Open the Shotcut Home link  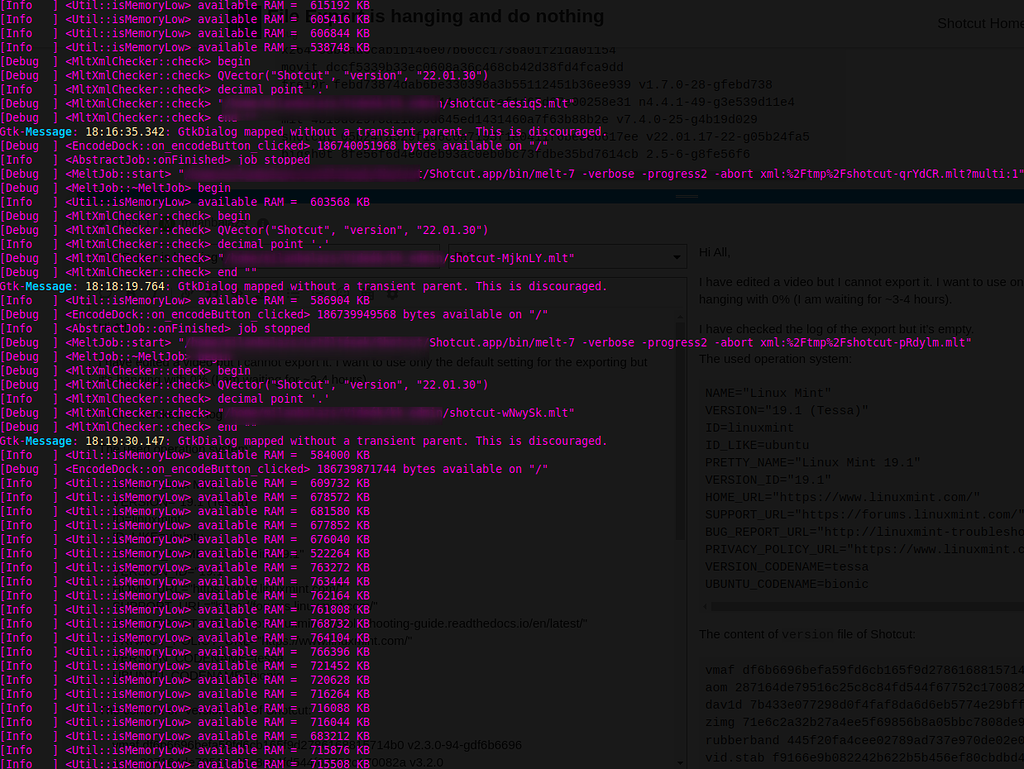[980, 24]
